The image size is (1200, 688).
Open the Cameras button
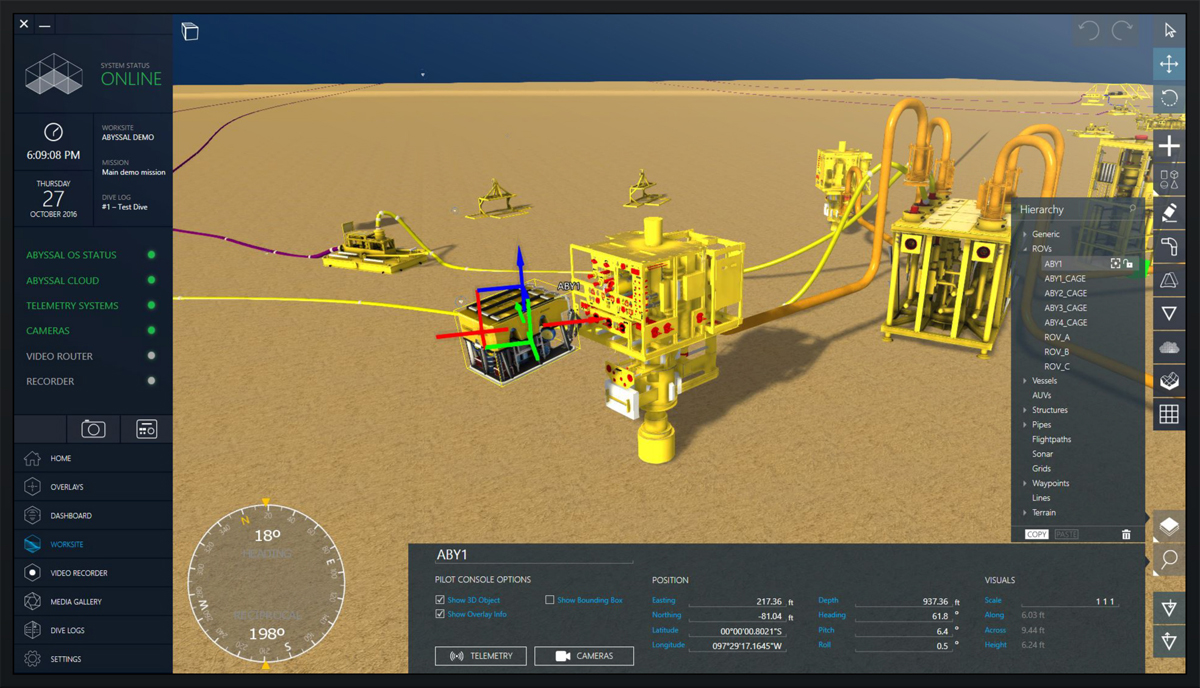(584, 656)
